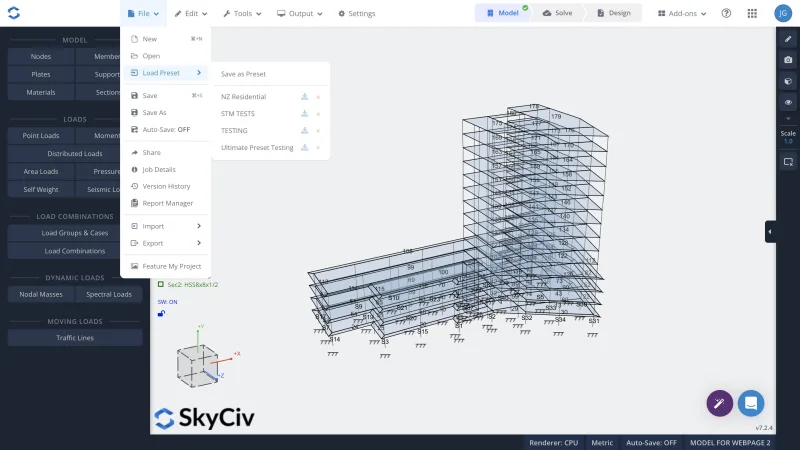Open the Nodes panel button
Screen dimensions: 800x450
pos(41,57)
